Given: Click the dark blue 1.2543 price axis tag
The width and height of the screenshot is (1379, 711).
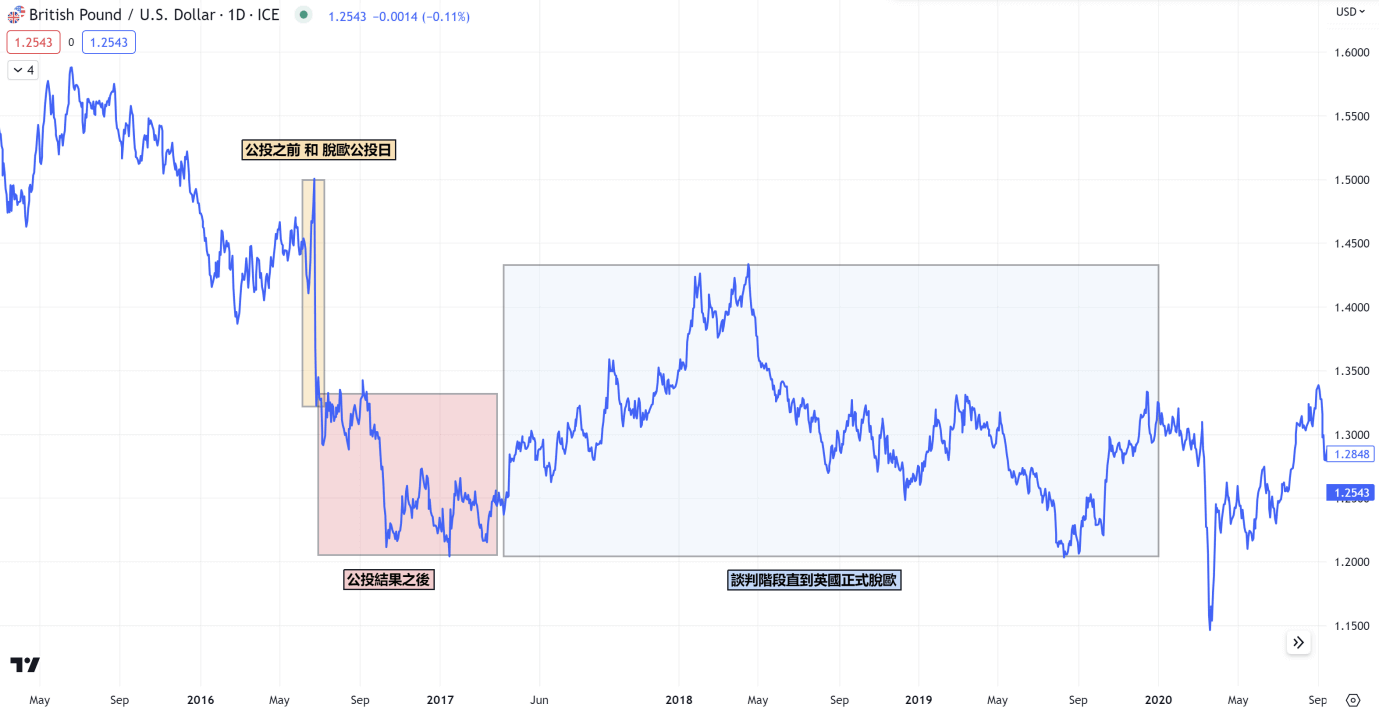Looking at the screenshot, I should [1350, 493].
